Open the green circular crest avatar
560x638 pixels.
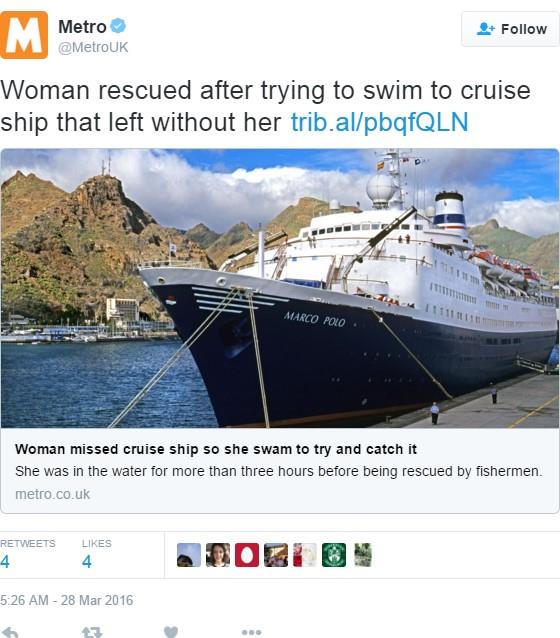pyautogui.click(x=334, y=555)
